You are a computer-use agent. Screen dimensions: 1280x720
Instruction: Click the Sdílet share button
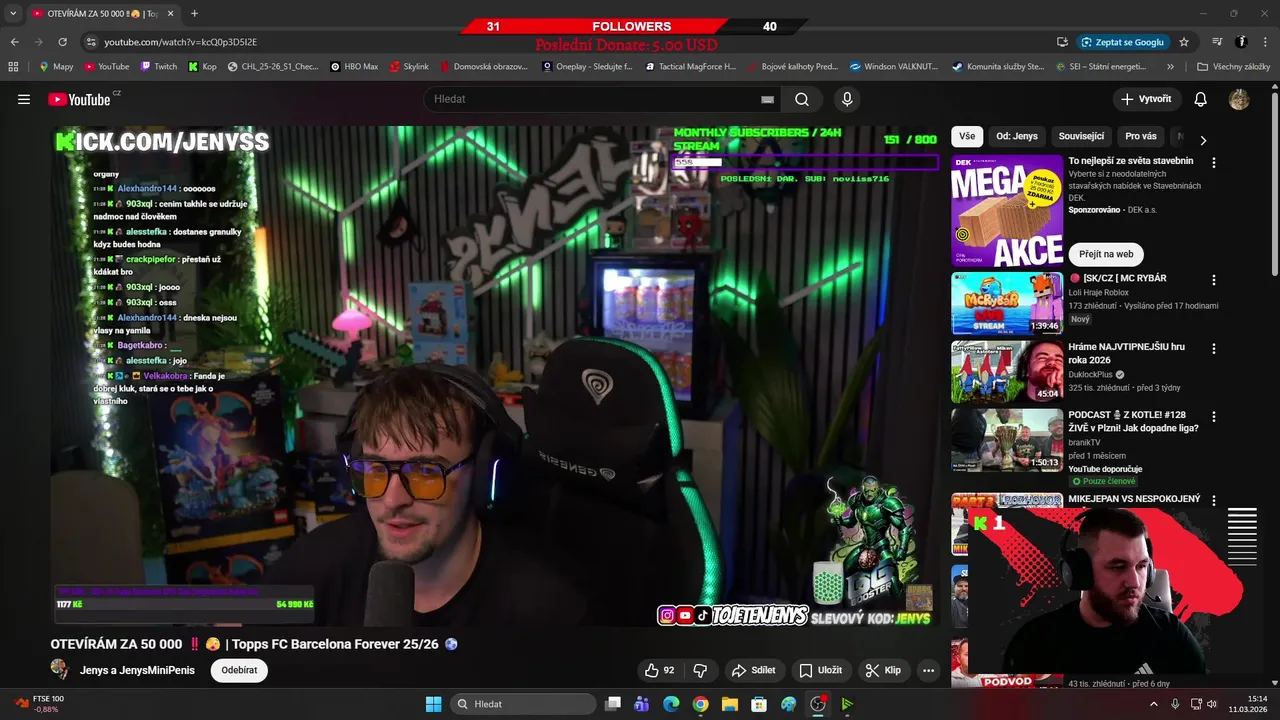click(x=753, y=670)
